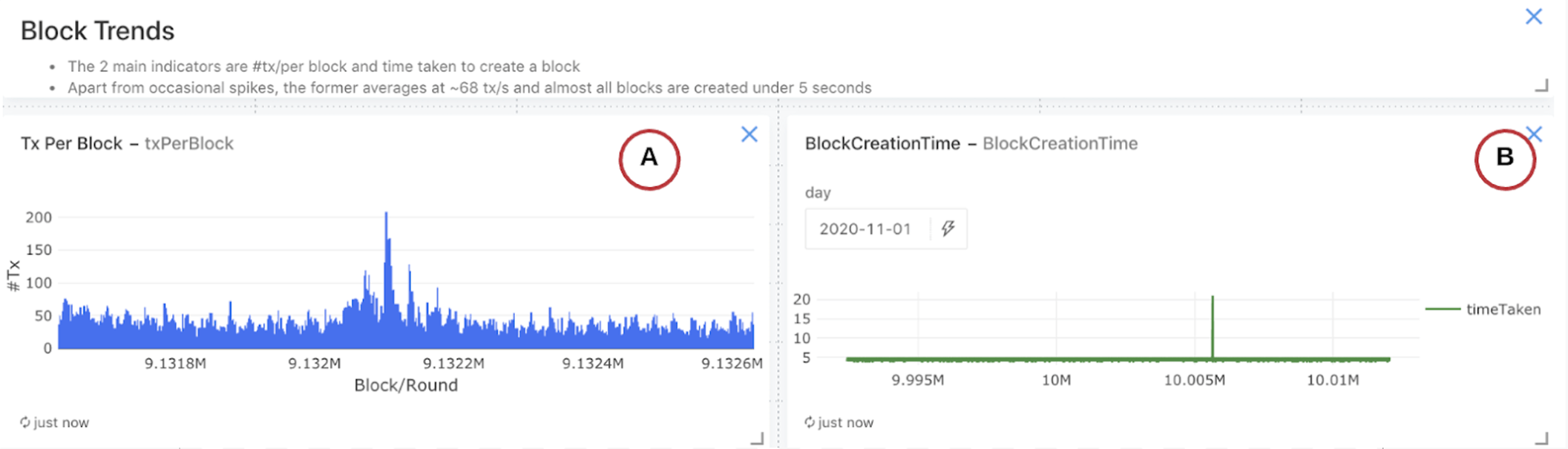1568x449 pixels.
Task: Click the Block/Round x-axis title
Action: [x=406, y=385]
